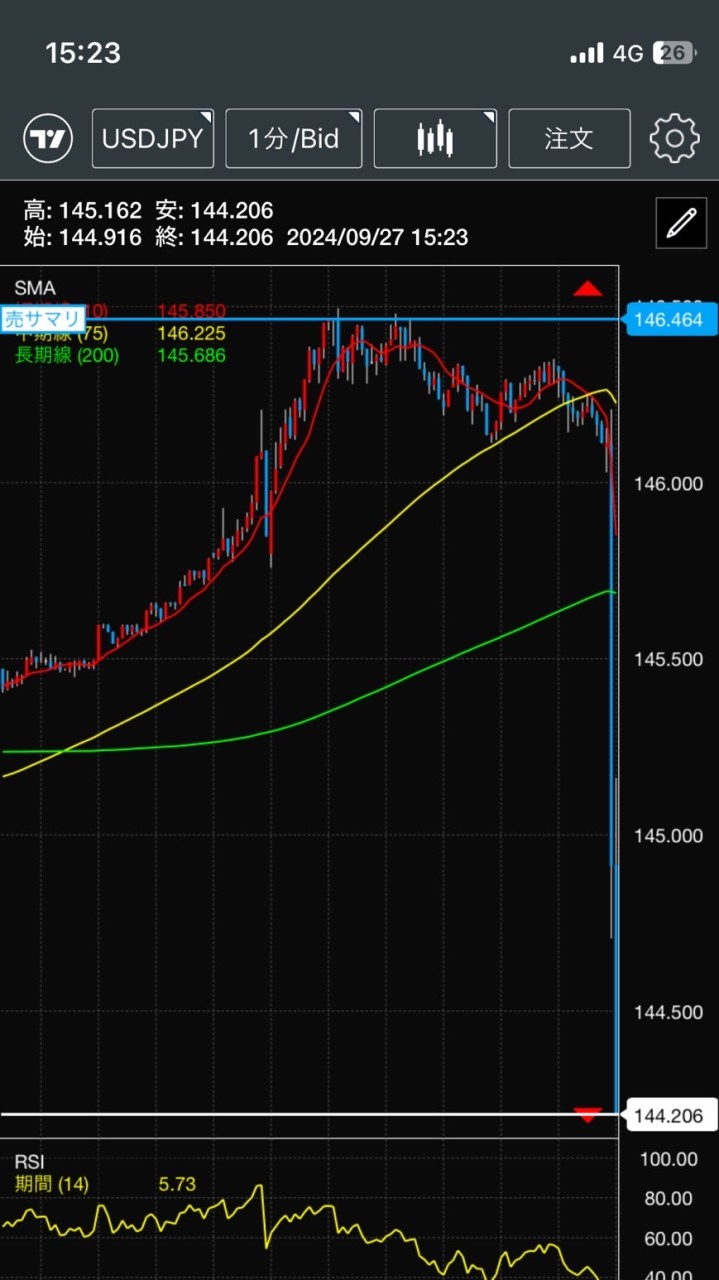Tap the 始: 144.916 open price
This screenshot has width=719, height=1280.
[82, 237]
